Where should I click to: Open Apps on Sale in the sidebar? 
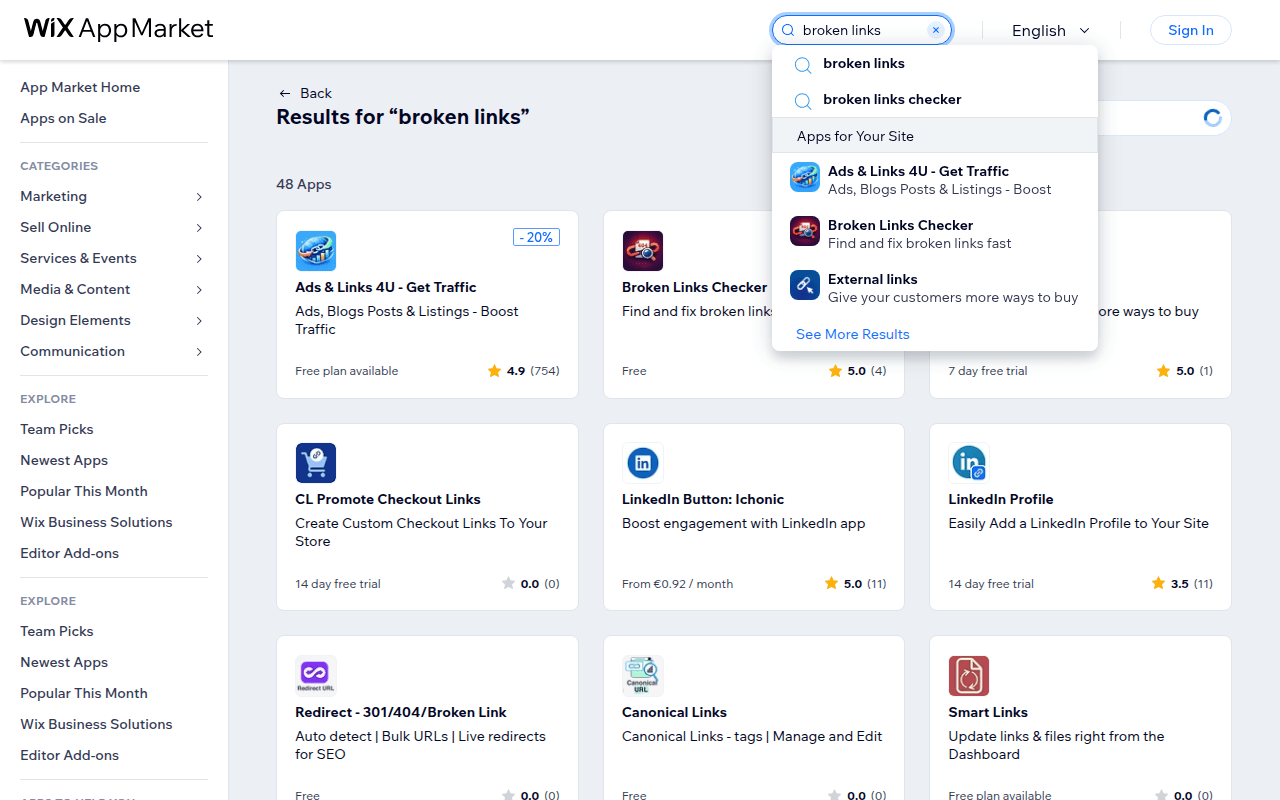(x=63, y=118)
